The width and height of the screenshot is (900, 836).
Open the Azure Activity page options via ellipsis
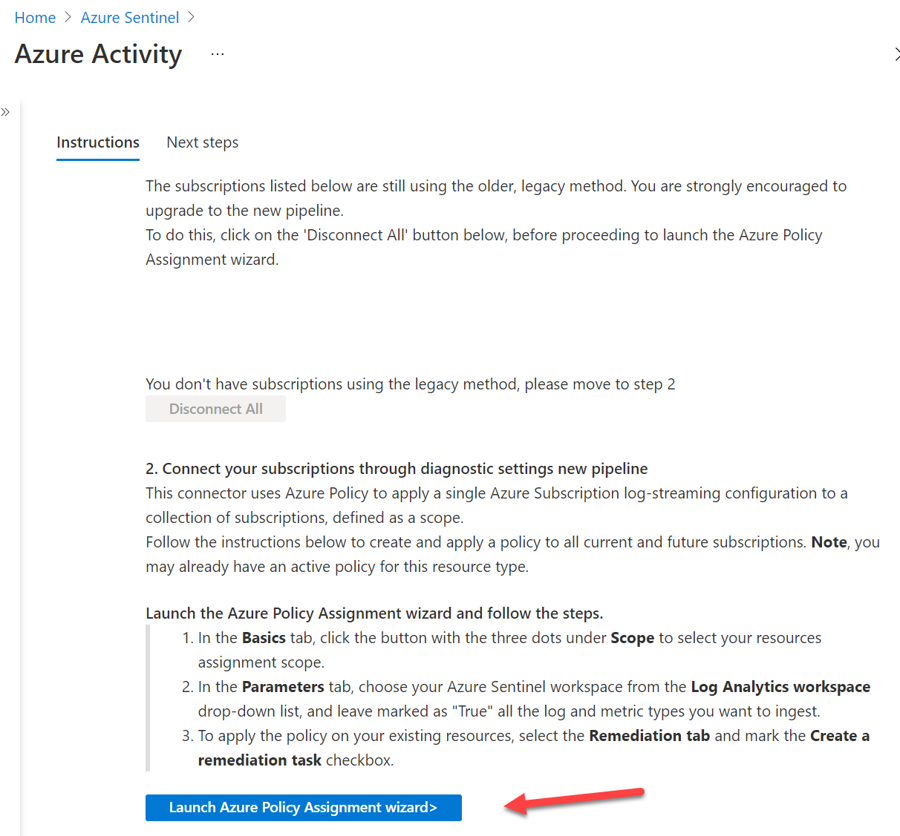[x=217, y=54]
